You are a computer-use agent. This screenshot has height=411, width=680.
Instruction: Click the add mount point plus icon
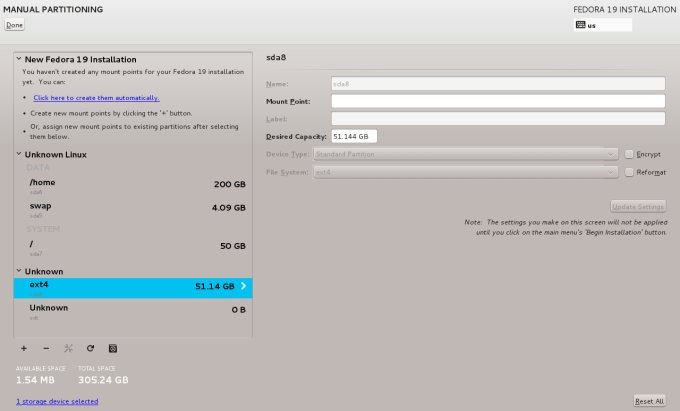(24, 348)
